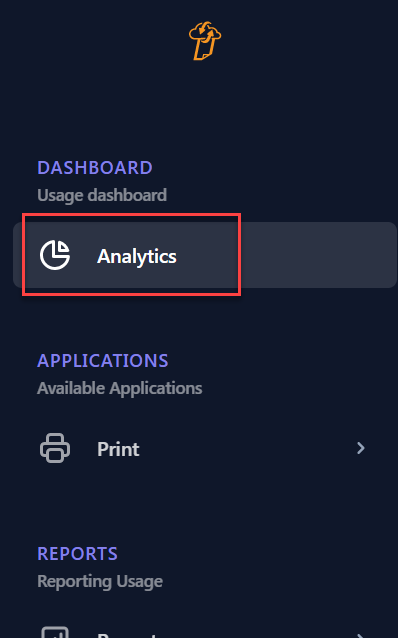Select the partially visible Reports menu entry
Viewport: 398px width, 638px height.
point(205,632)
